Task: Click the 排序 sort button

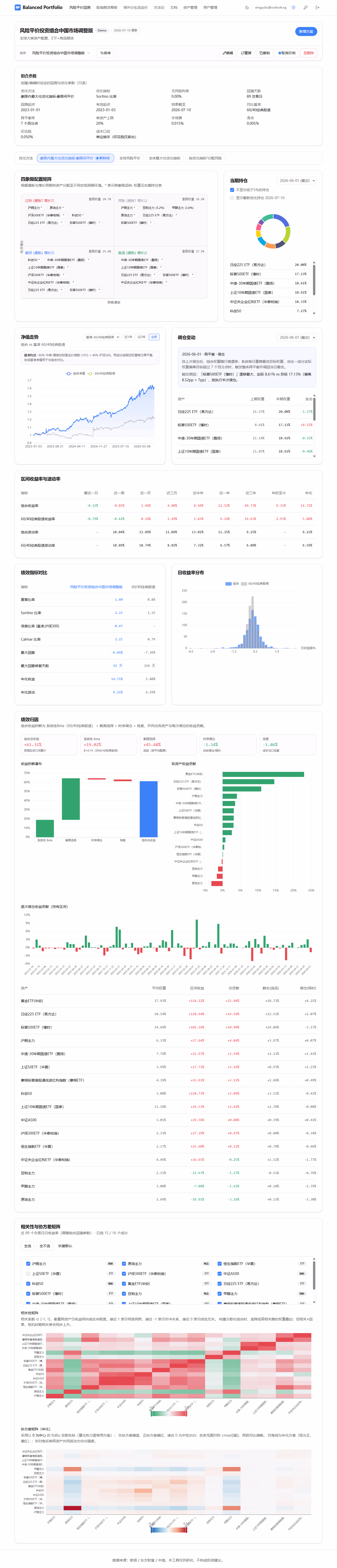Action: [x=105, y=53]
